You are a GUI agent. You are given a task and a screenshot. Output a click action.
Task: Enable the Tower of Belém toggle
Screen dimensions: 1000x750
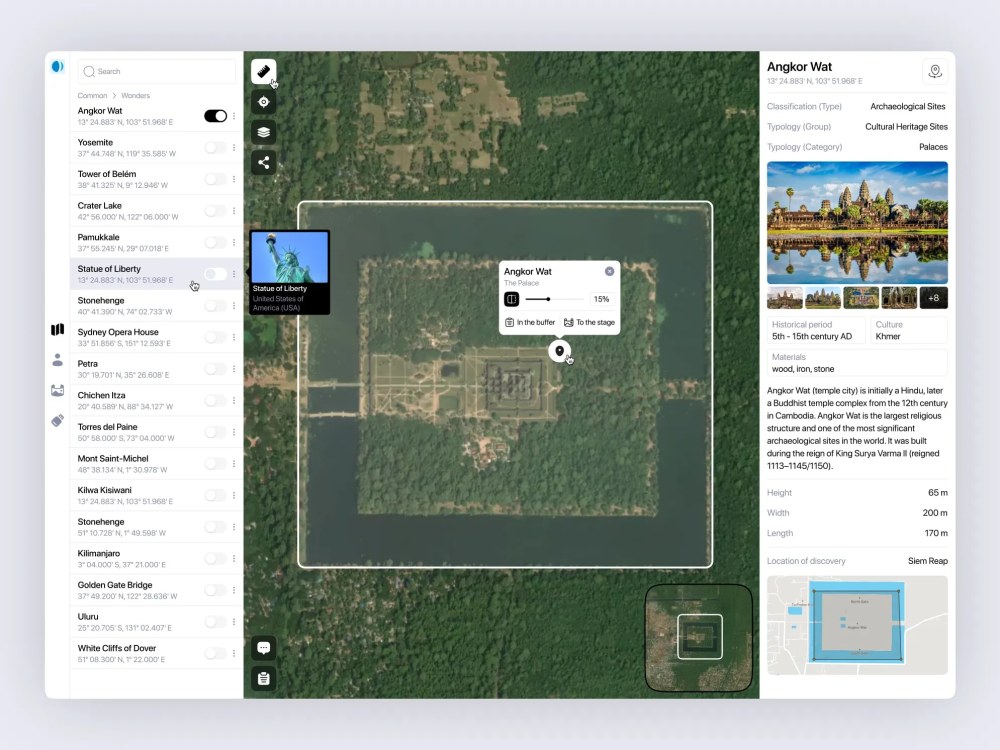point(216,179)
